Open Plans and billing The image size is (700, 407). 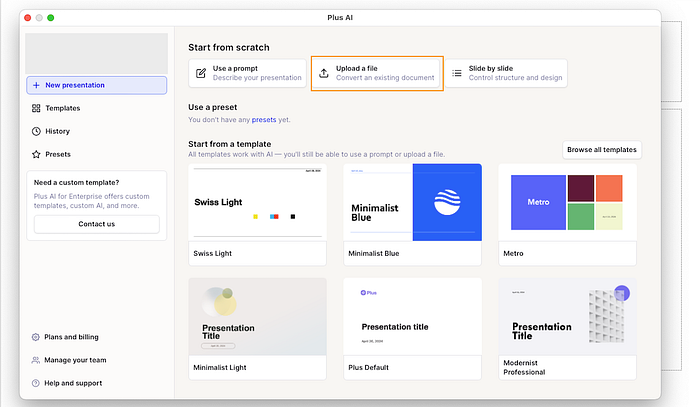click(71, 337)
